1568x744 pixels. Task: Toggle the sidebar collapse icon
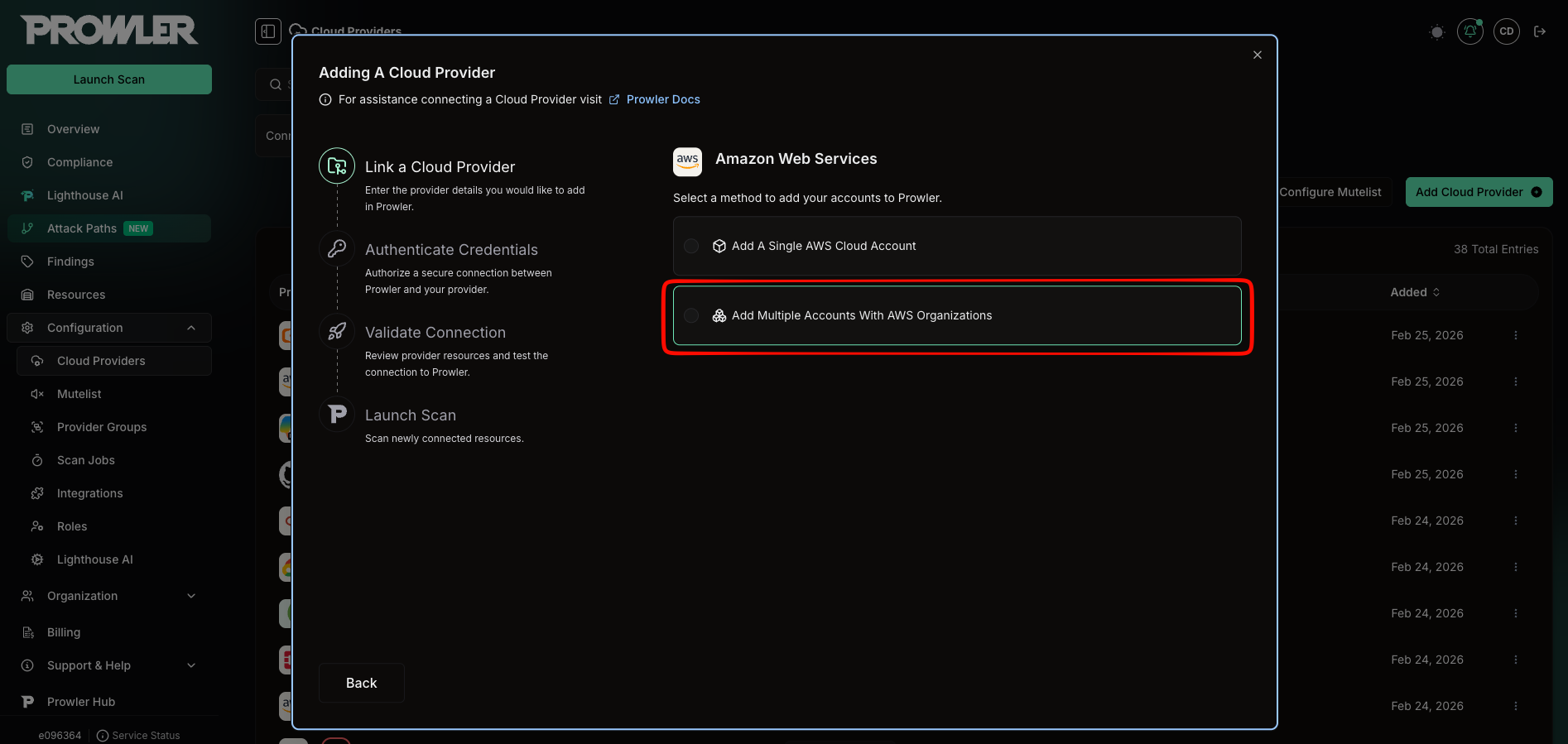[x=267, y=31]
